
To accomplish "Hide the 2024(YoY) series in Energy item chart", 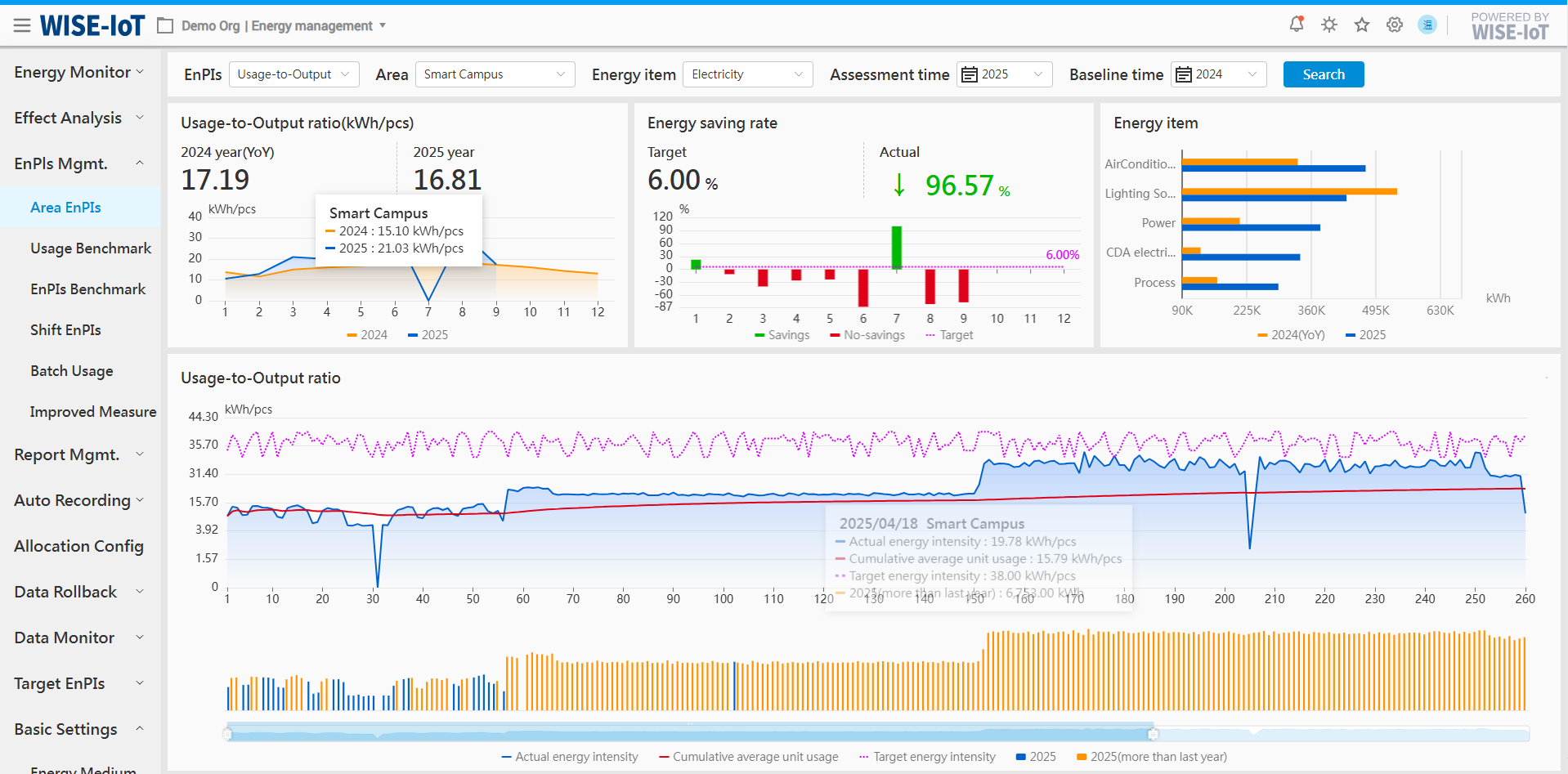I will [x=1291, y=335].
